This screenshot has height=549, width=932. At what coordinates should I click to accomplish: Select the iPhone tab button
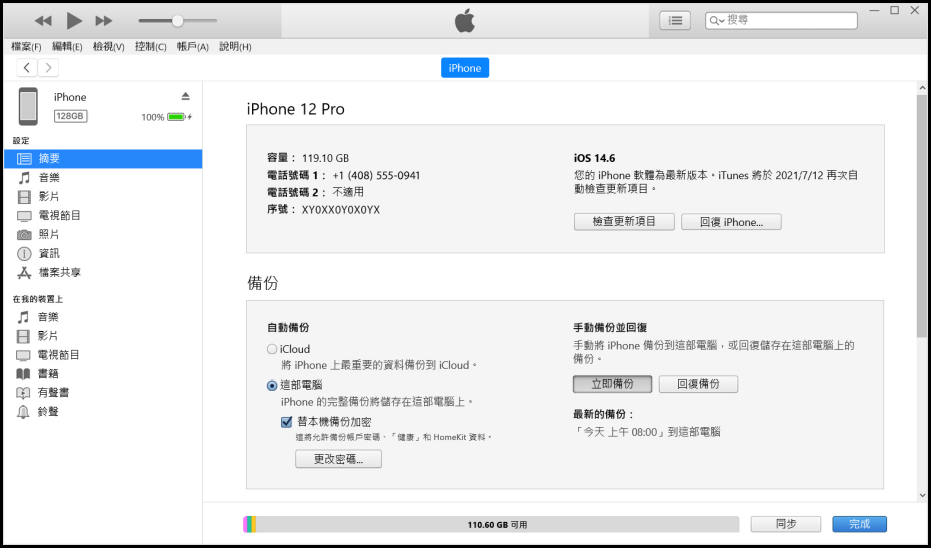(465, 68)
